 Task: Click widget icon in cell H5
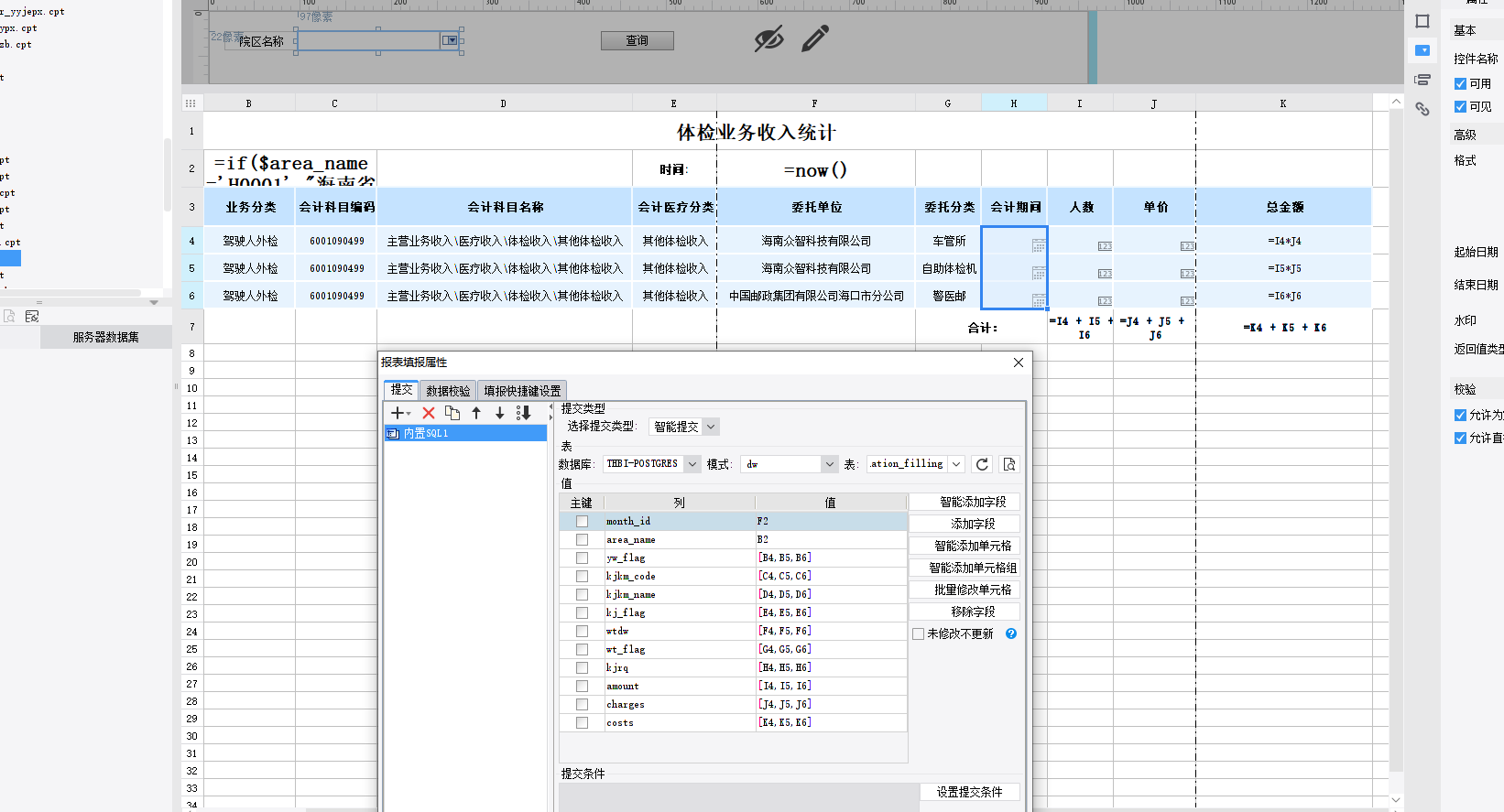[x=1038, y=273]
